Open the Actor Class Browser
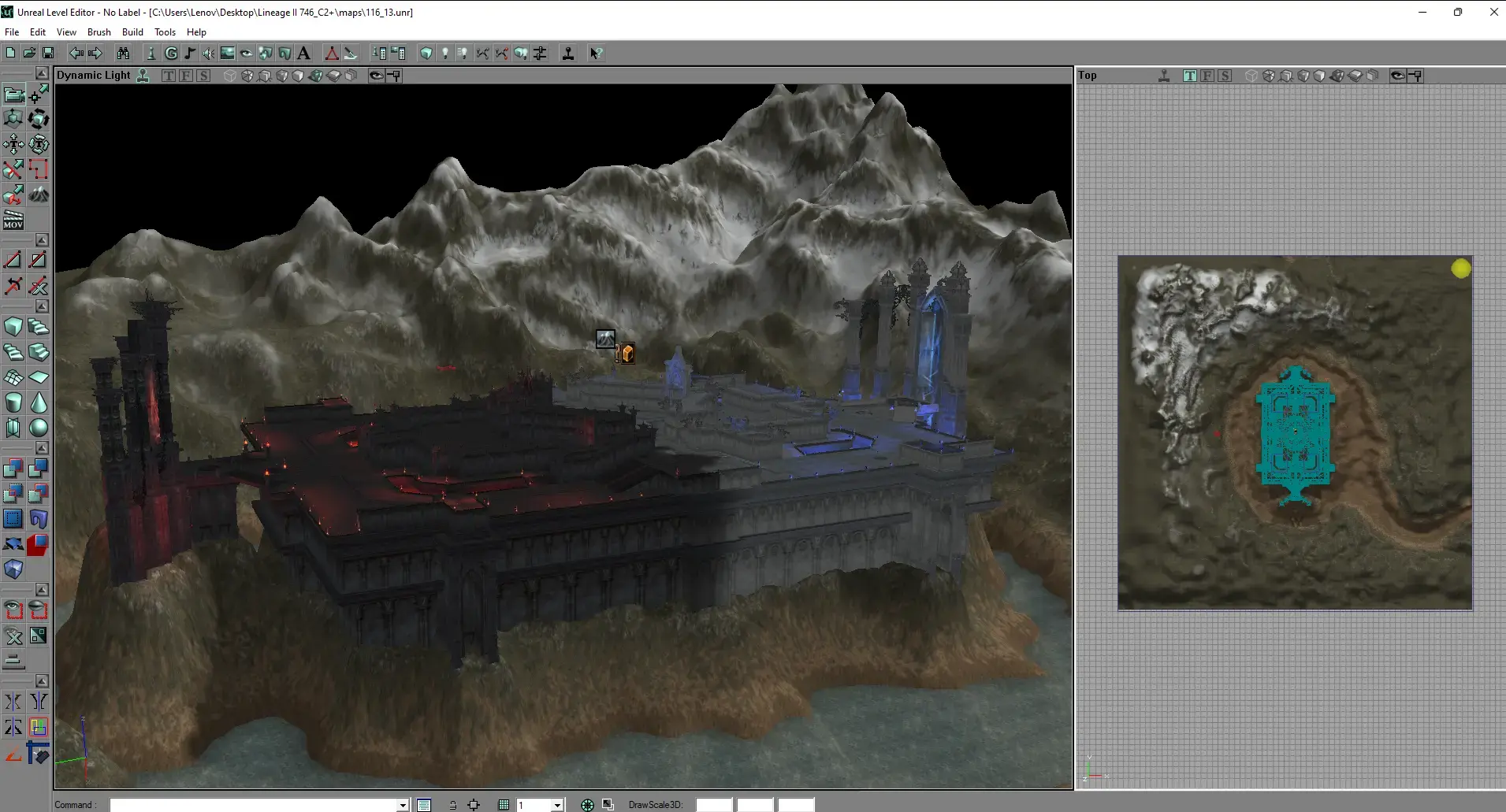This screenshot has height=812, width=1506. click(151, 54)
